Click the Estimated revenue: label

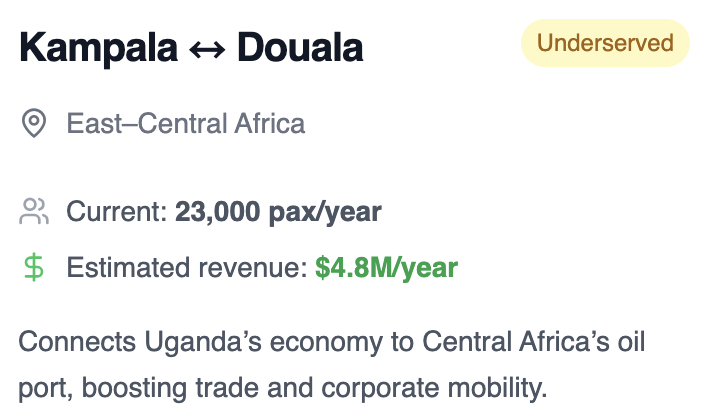pyautogui.click(x=187, y=267)
